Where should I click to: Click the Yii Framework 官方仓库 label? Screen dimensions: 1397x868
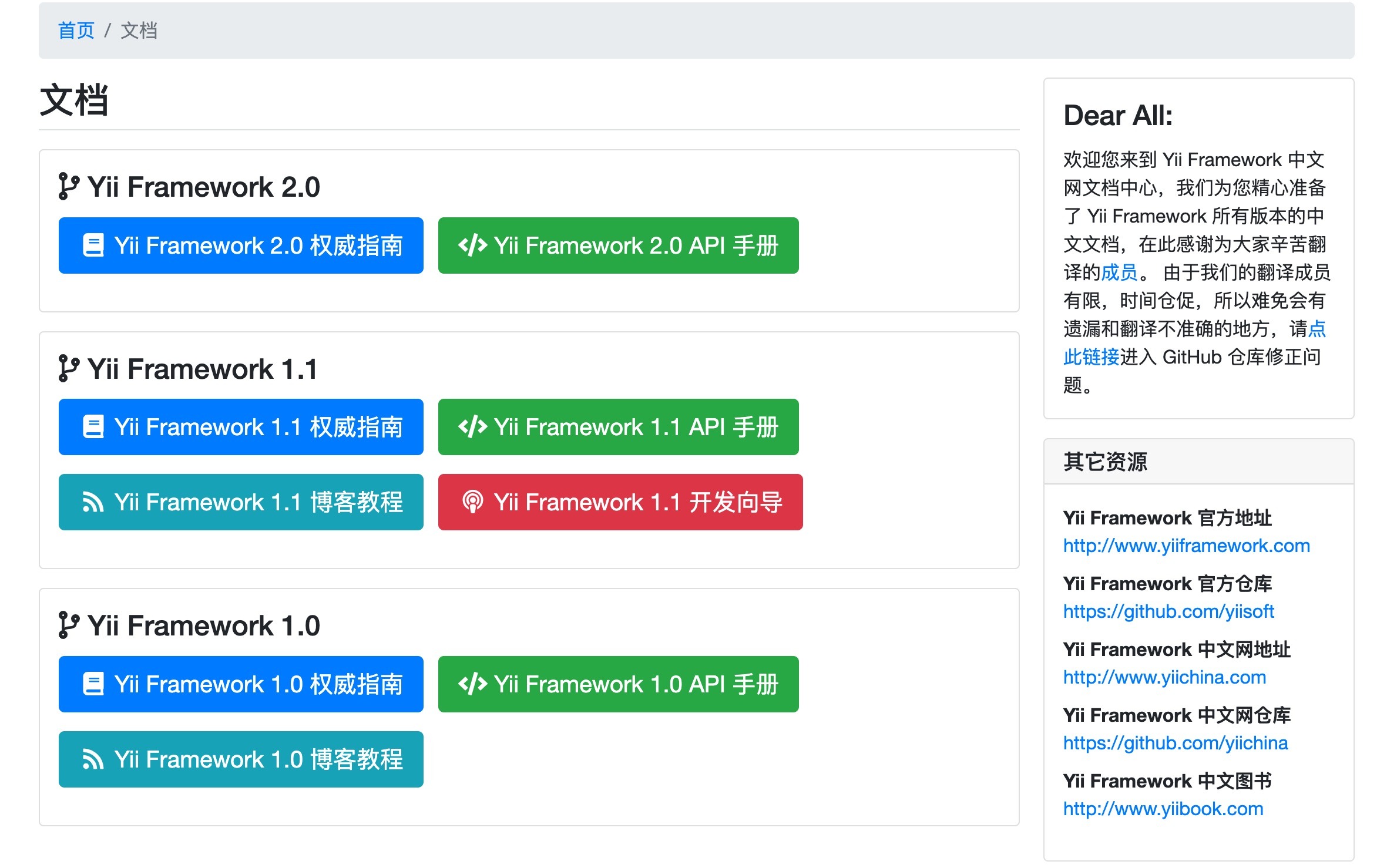click(1167, 584)
